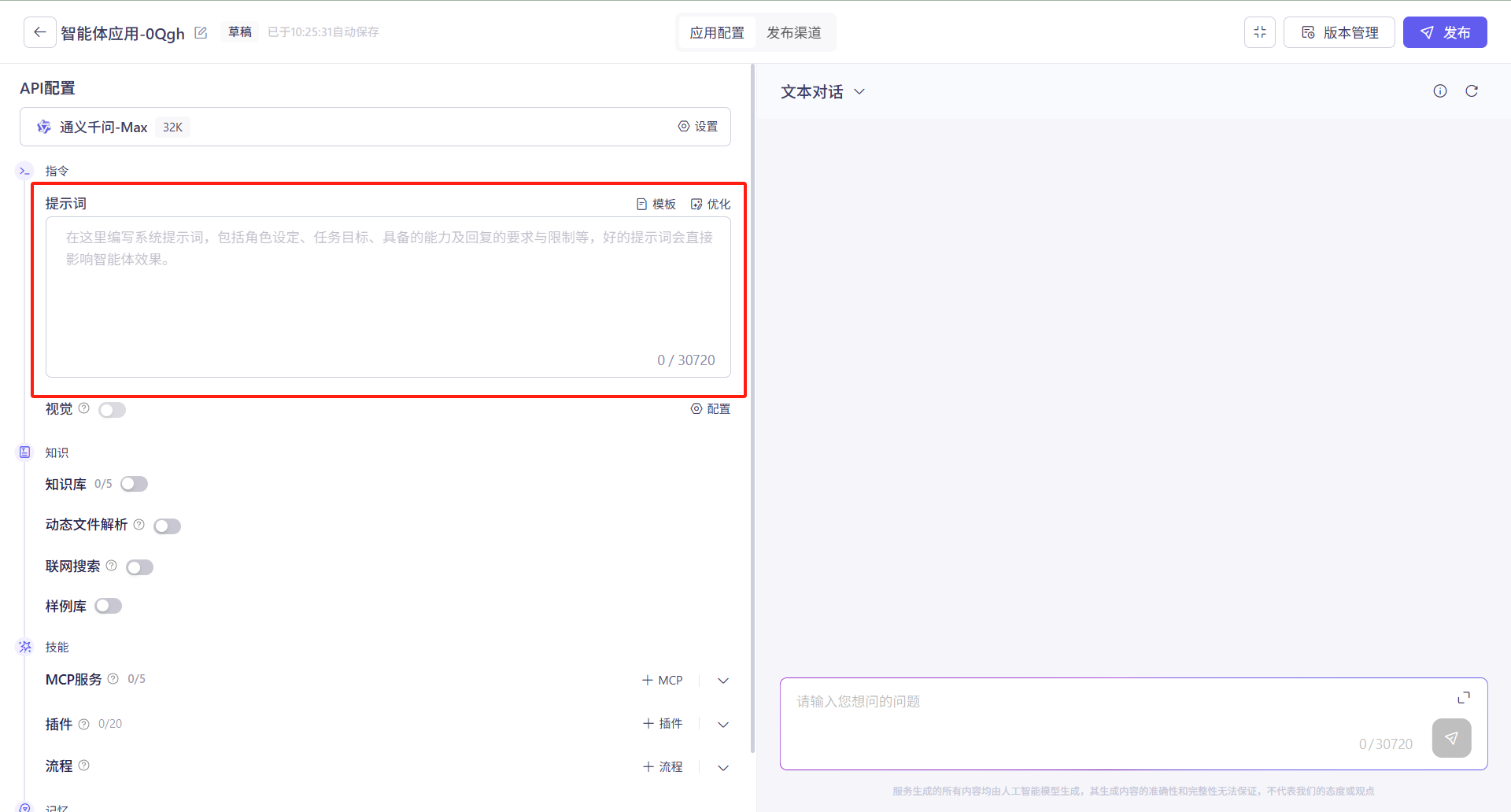This screenshot has height=812, width=1511.
Task: Toggle the 视觉 vision switch
Action: [x=113, y=410]
